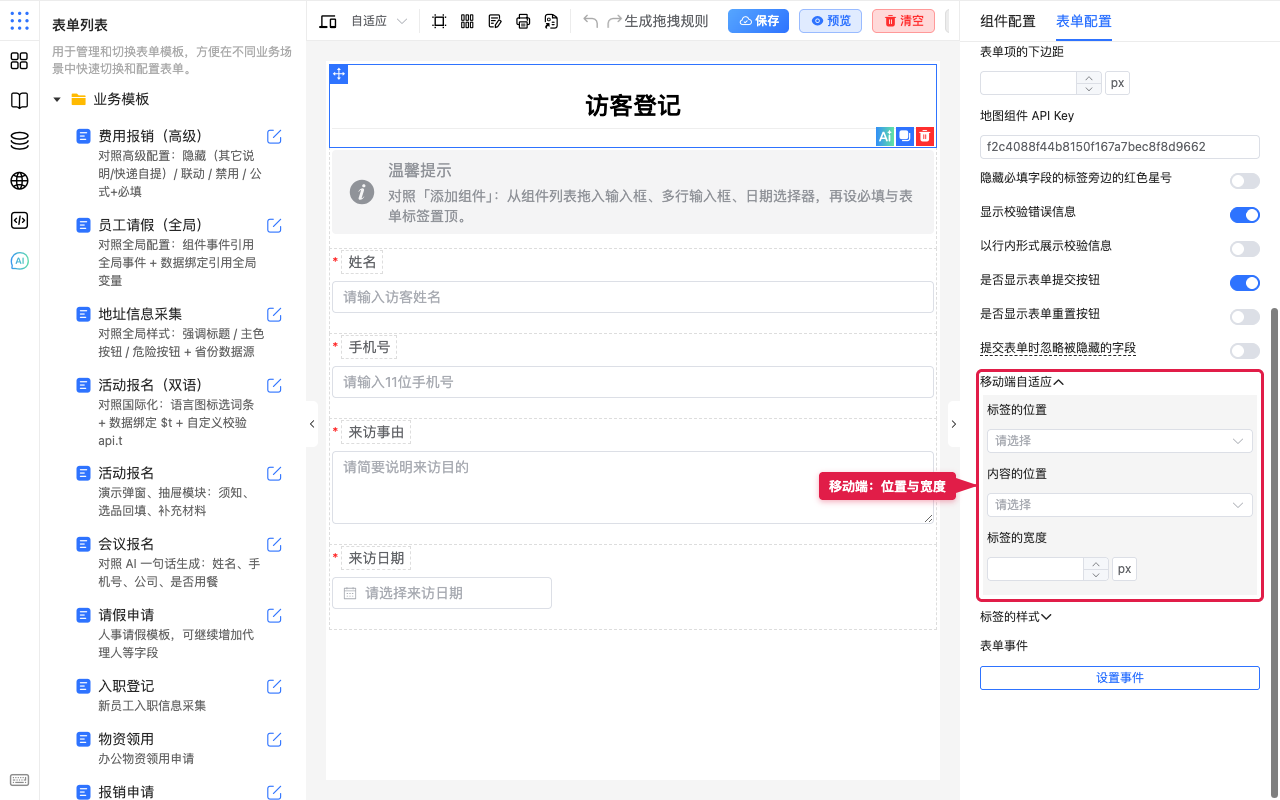This screenshot has width=1280, height=800.
Task: Enable 是否显示表单重置按钮 switch
Action: [1245, 317]
